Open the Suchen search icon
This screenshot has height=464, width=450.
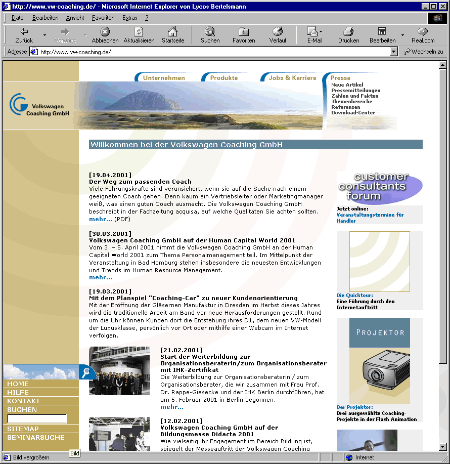210,32
